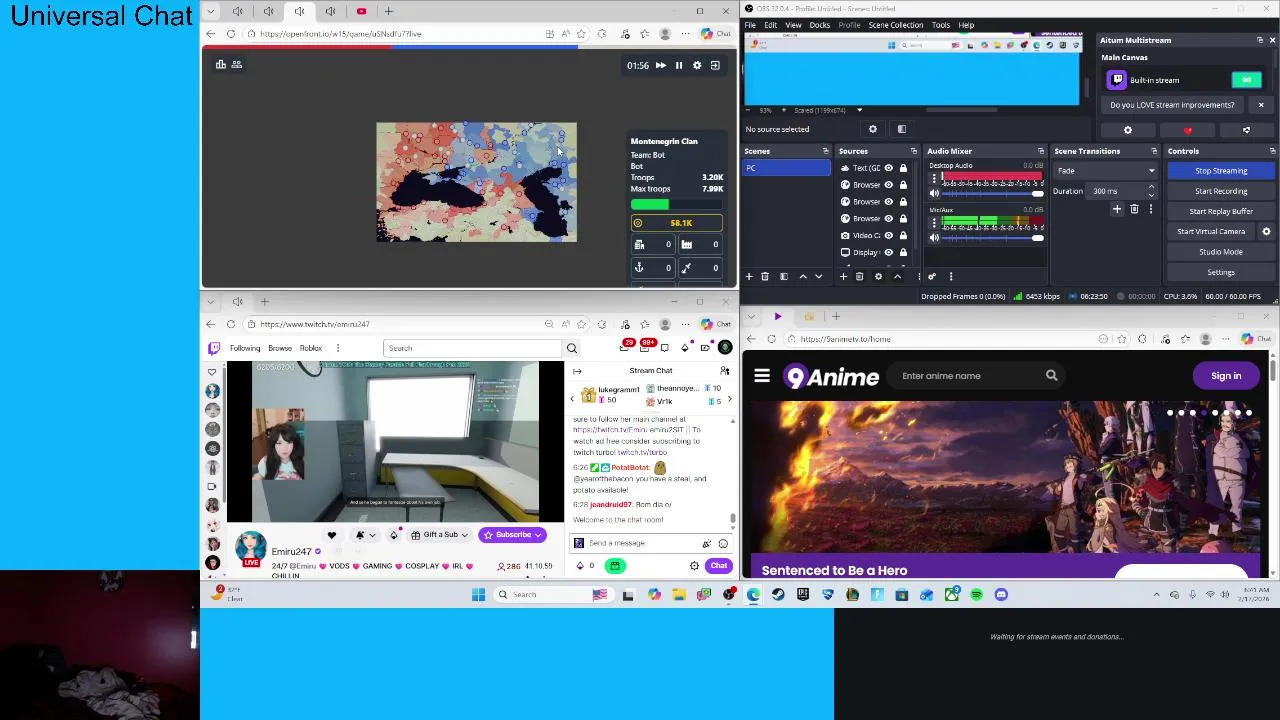Open notification bell dropdown for Emiru247
Viewport: 1280px width, 720px height.
point(365,535)
